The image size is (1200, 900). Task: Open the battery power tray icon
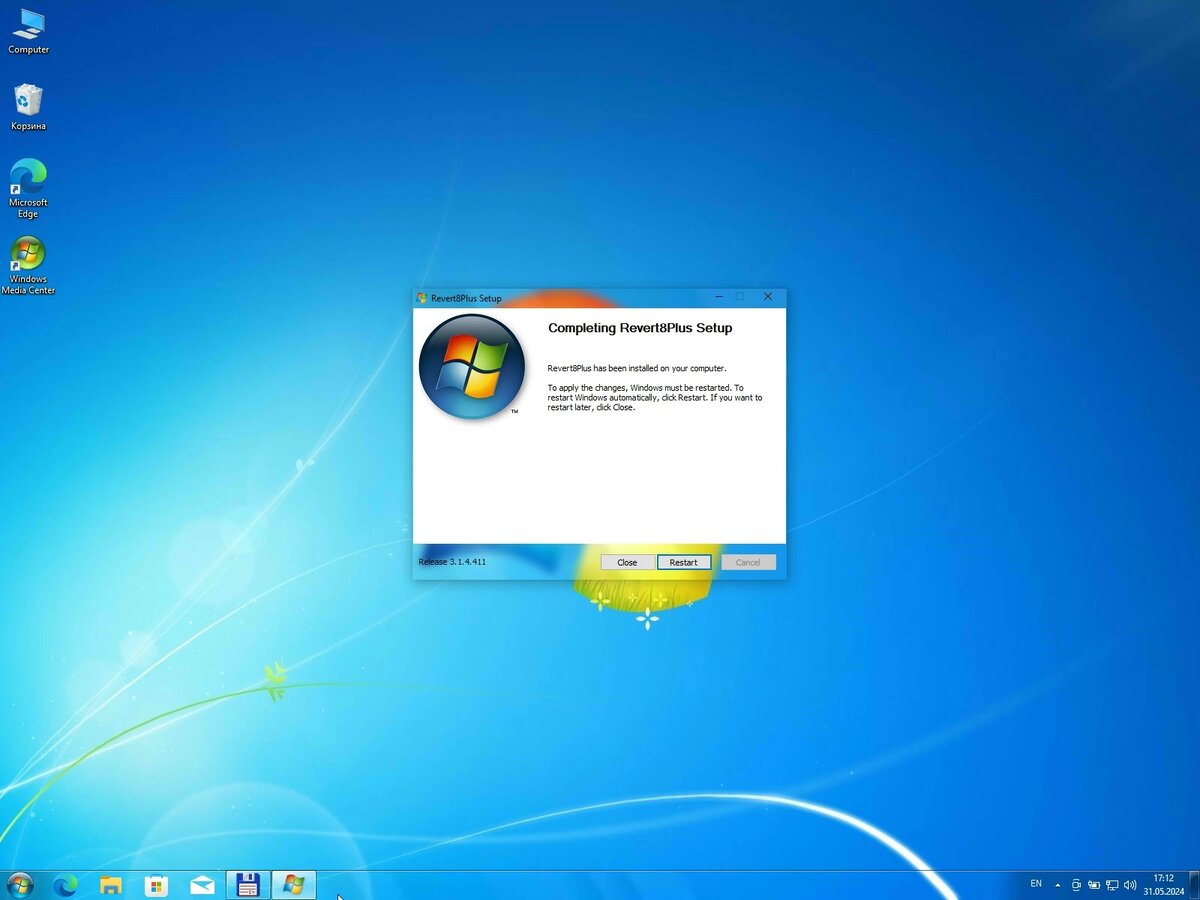coord(1094,885)
